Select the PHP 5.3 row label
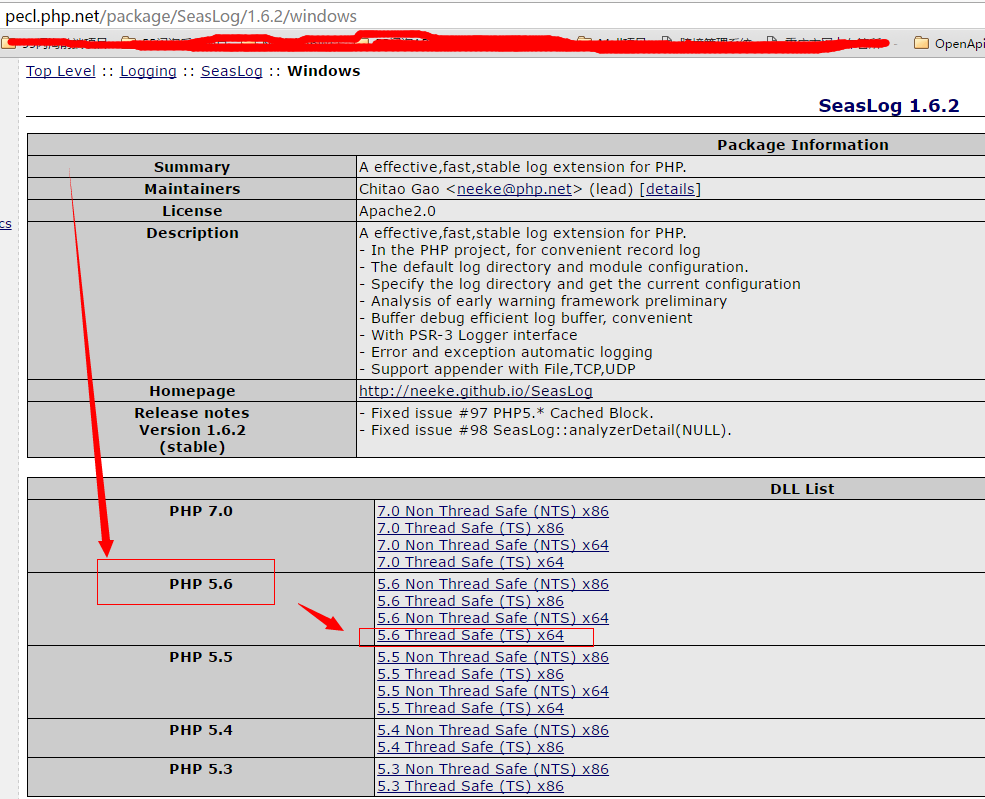This screenshot has width=985, height=799. pyautogui.click(x=201, y=769)
